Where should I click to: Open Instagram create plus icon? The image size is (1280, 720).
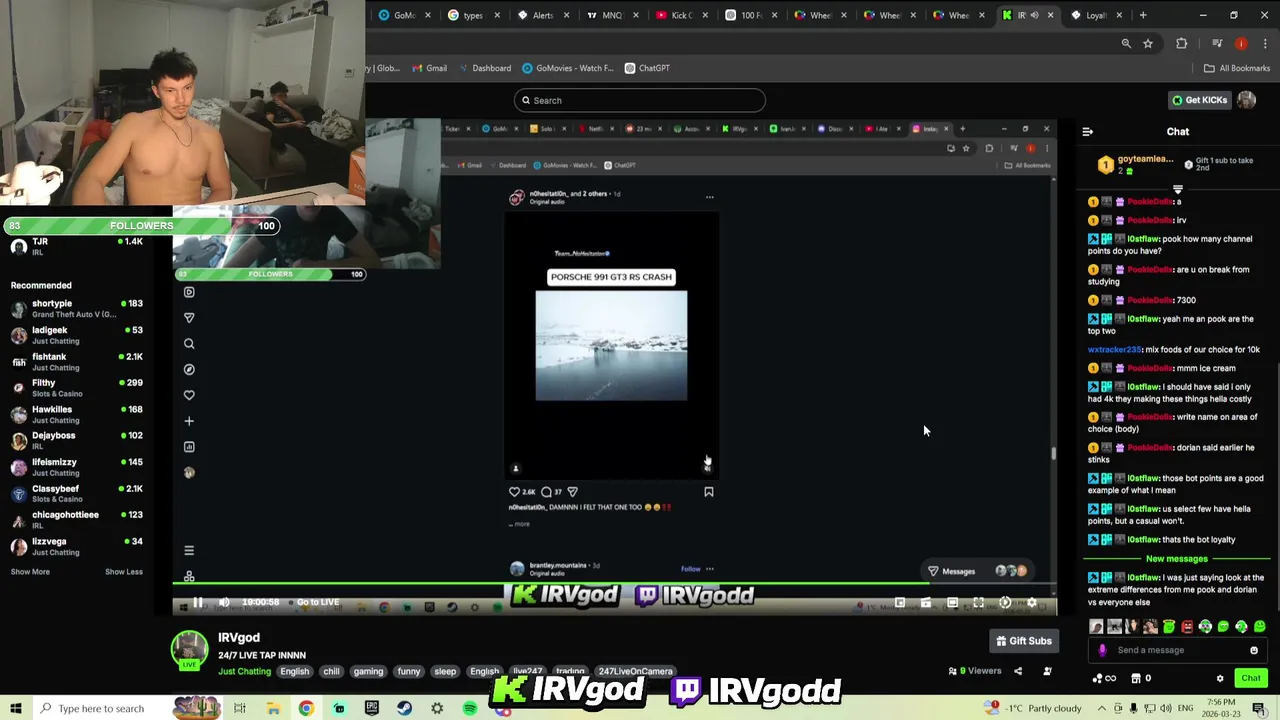click(x=189, y=421)
